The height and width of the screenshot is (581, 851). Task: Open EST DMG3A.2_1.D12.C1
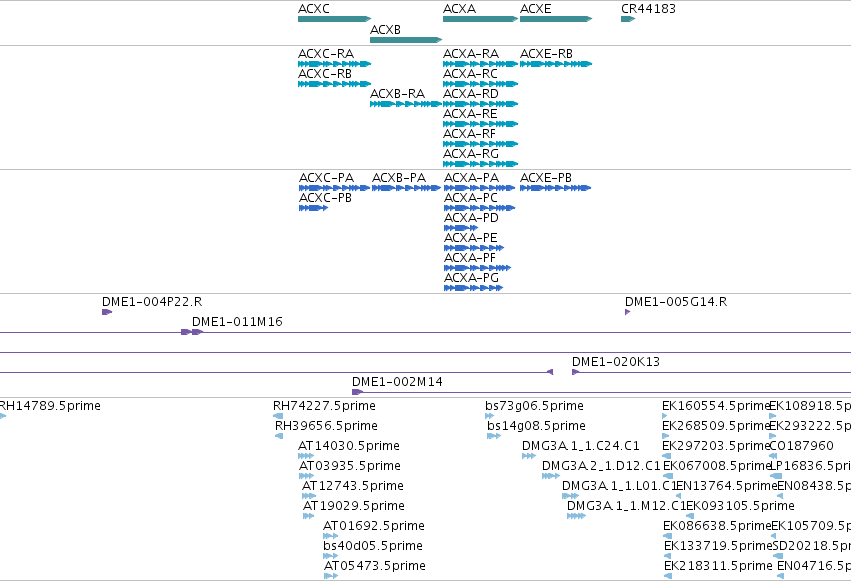click(x=551, y=476)
